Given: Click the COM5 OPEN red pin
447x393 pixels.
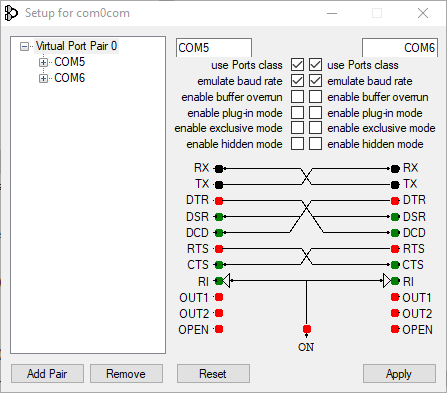Looking at the screenshot, I should click(219, 329).
